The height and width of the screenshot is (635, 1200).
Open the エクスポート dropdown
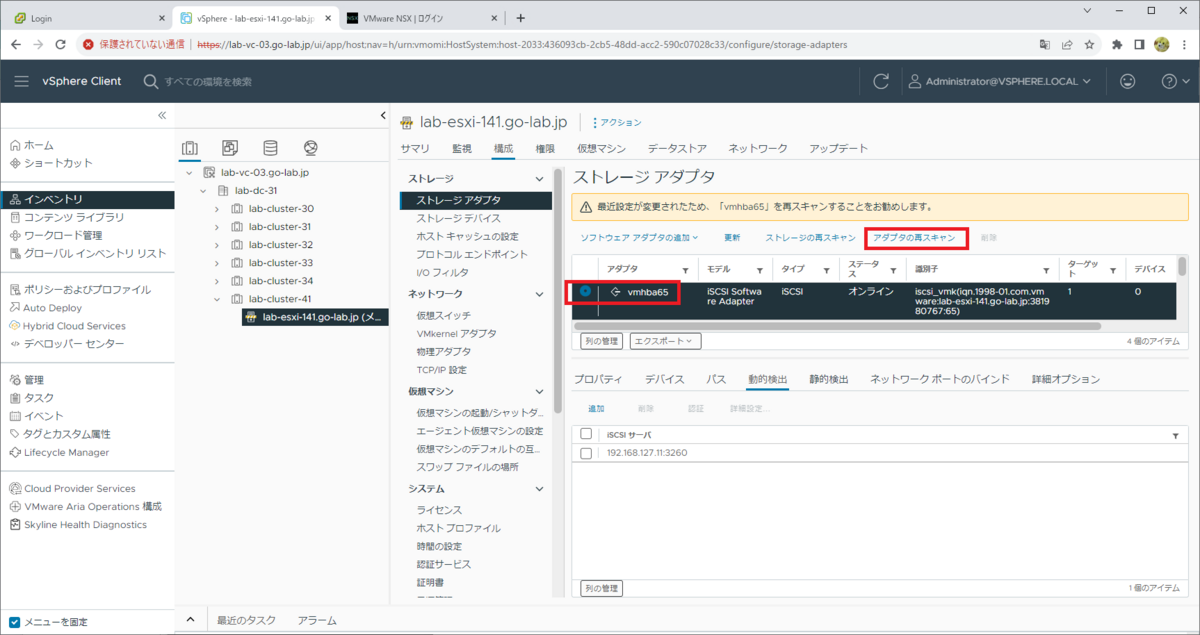[x=666, y=340]
